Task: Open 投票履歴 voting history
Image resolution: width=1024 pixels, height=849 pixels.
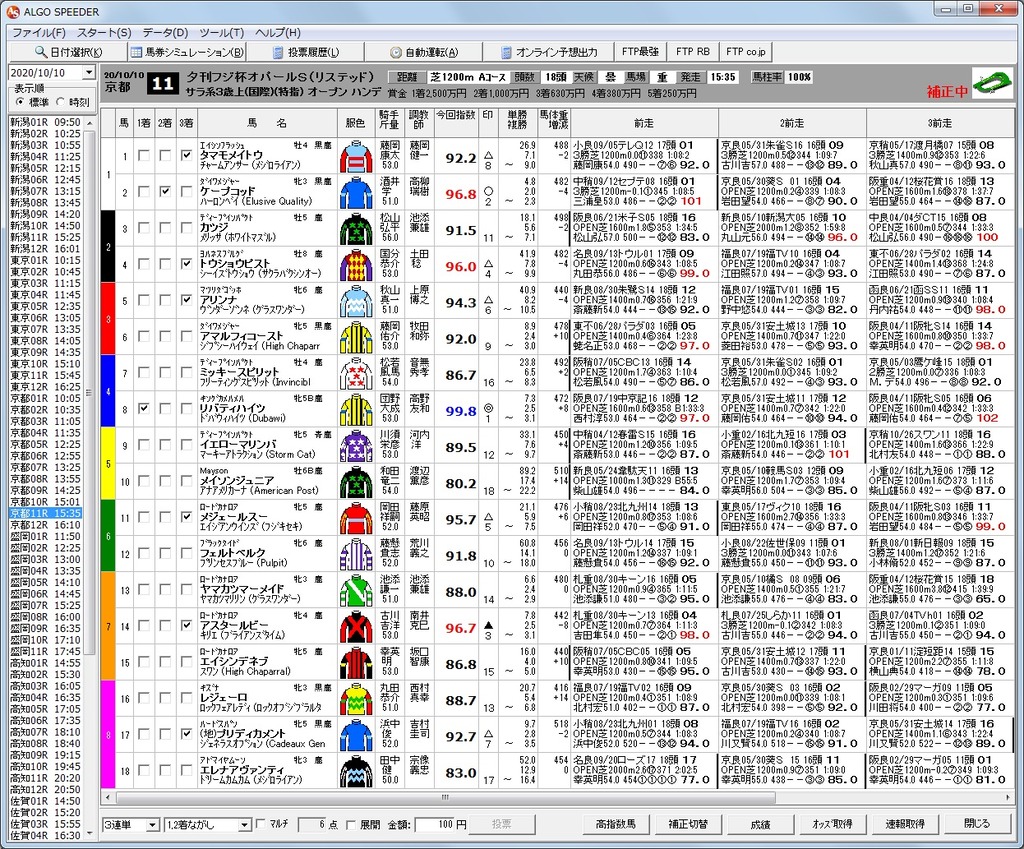Action: 306,52
